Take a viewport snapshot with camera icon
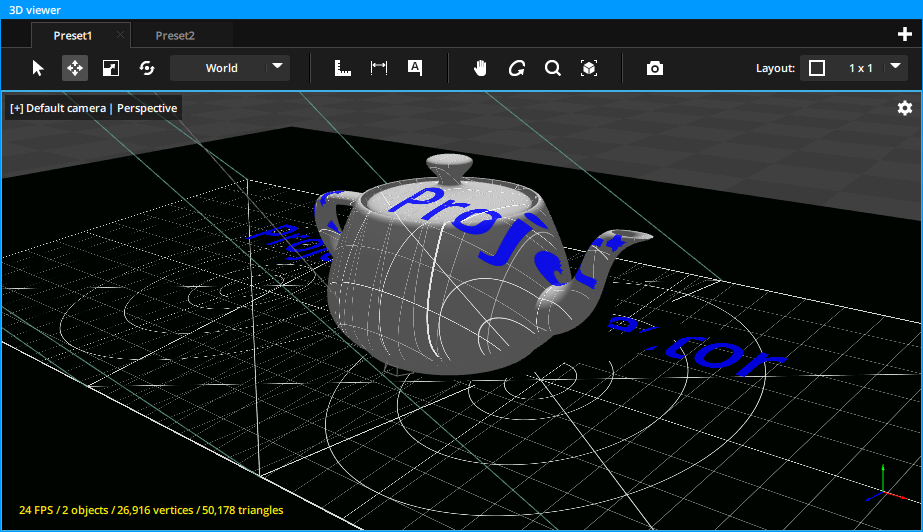Viewport: 923px width, 532px height. coord(654,68)
